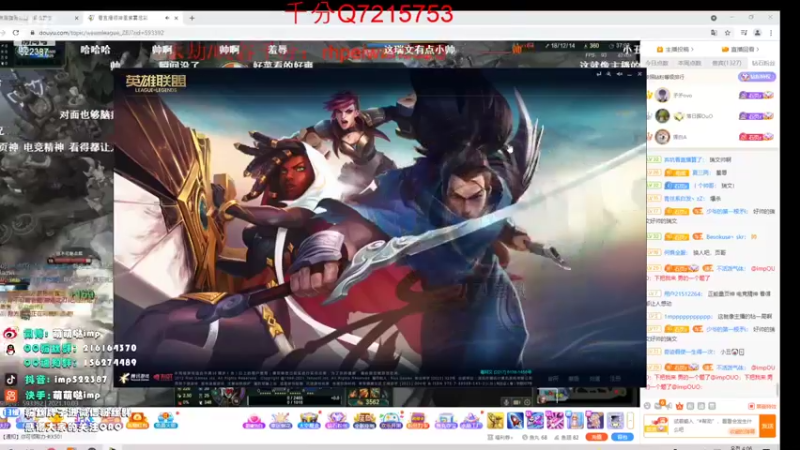Select the golden crown task icon
Image resolution: width=800 pixels, height=450 pixels.
[364, 421]
